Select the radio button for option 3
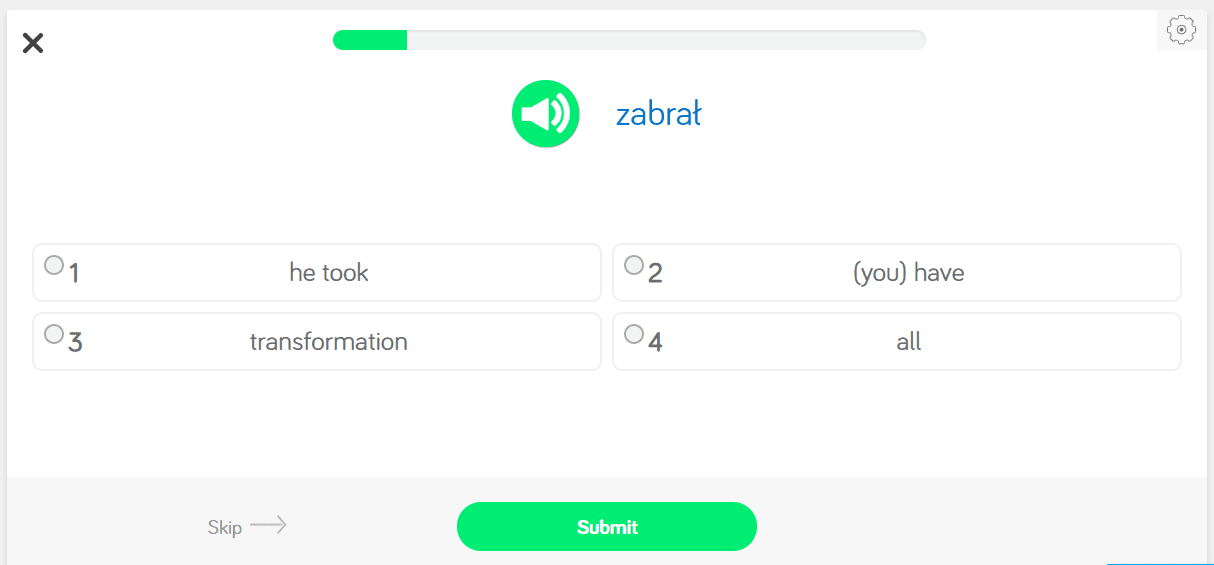Viewport: 1214px width, 565px height. tap(54, 334)
